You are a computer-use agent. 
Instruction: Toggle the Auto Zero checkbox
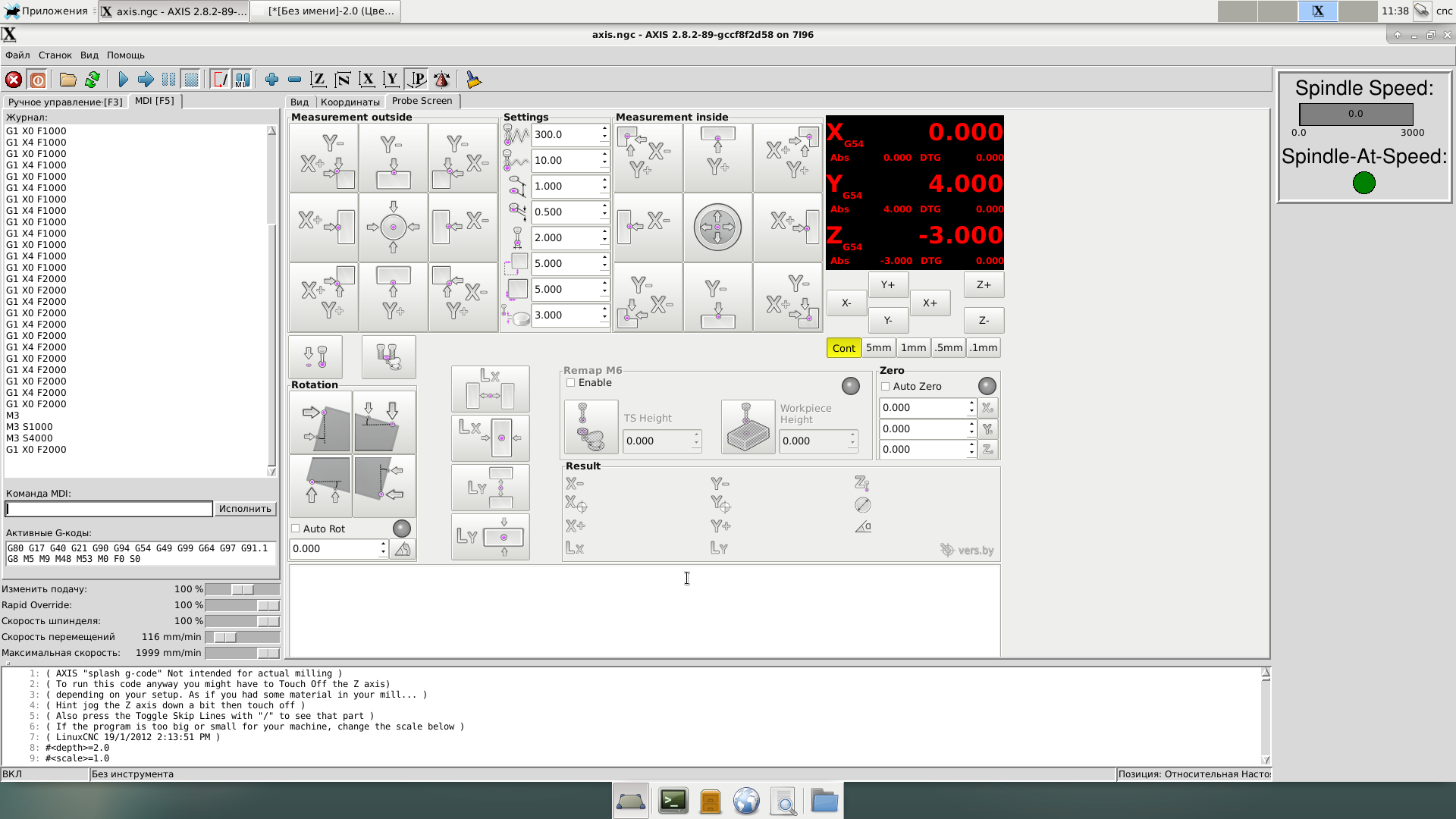(x=885, y=387)
